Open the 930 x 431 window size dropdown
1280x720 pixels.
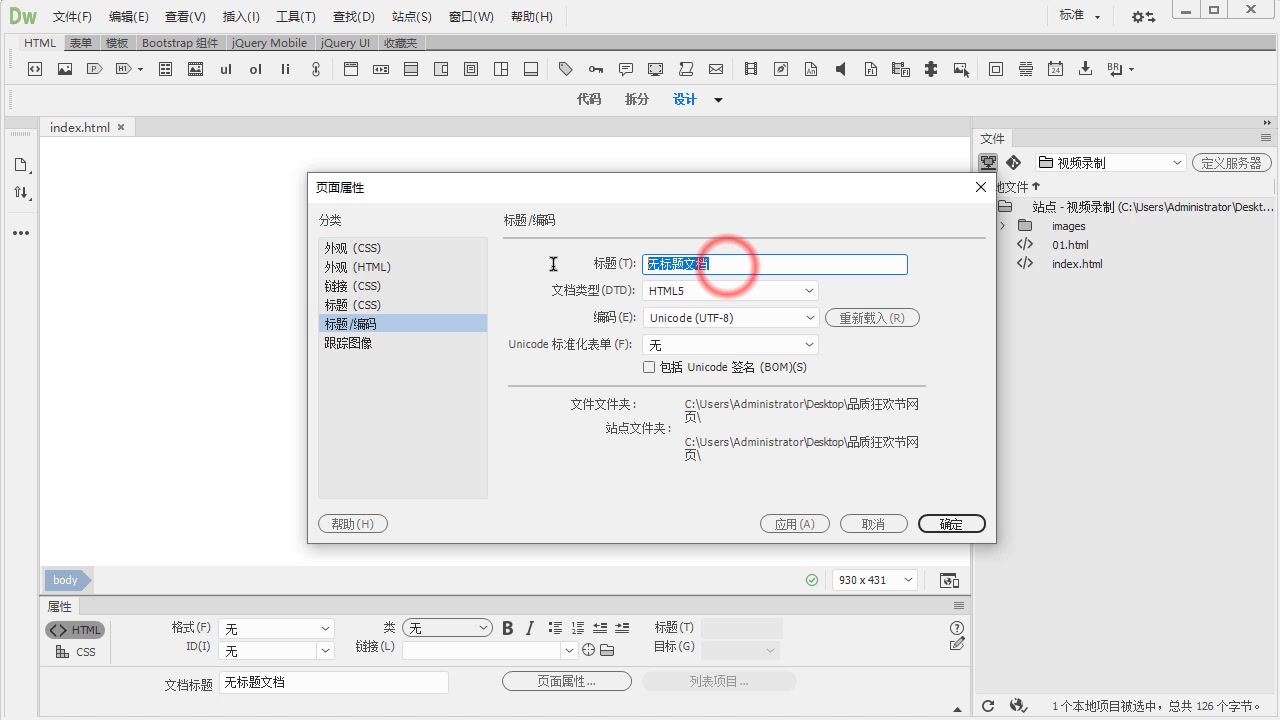pyautogui.click(x=875, y=580)
